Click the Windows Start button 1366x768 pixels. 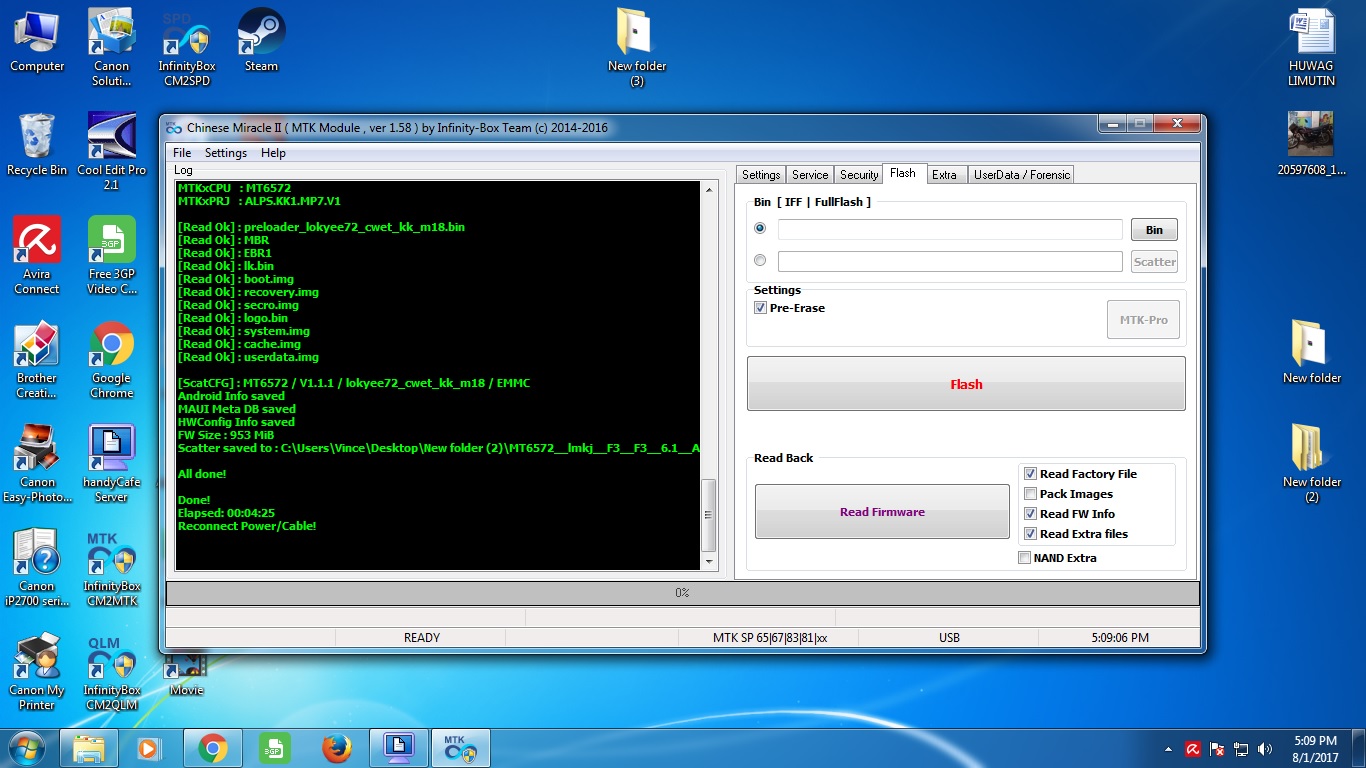click(x=26, y=748)
